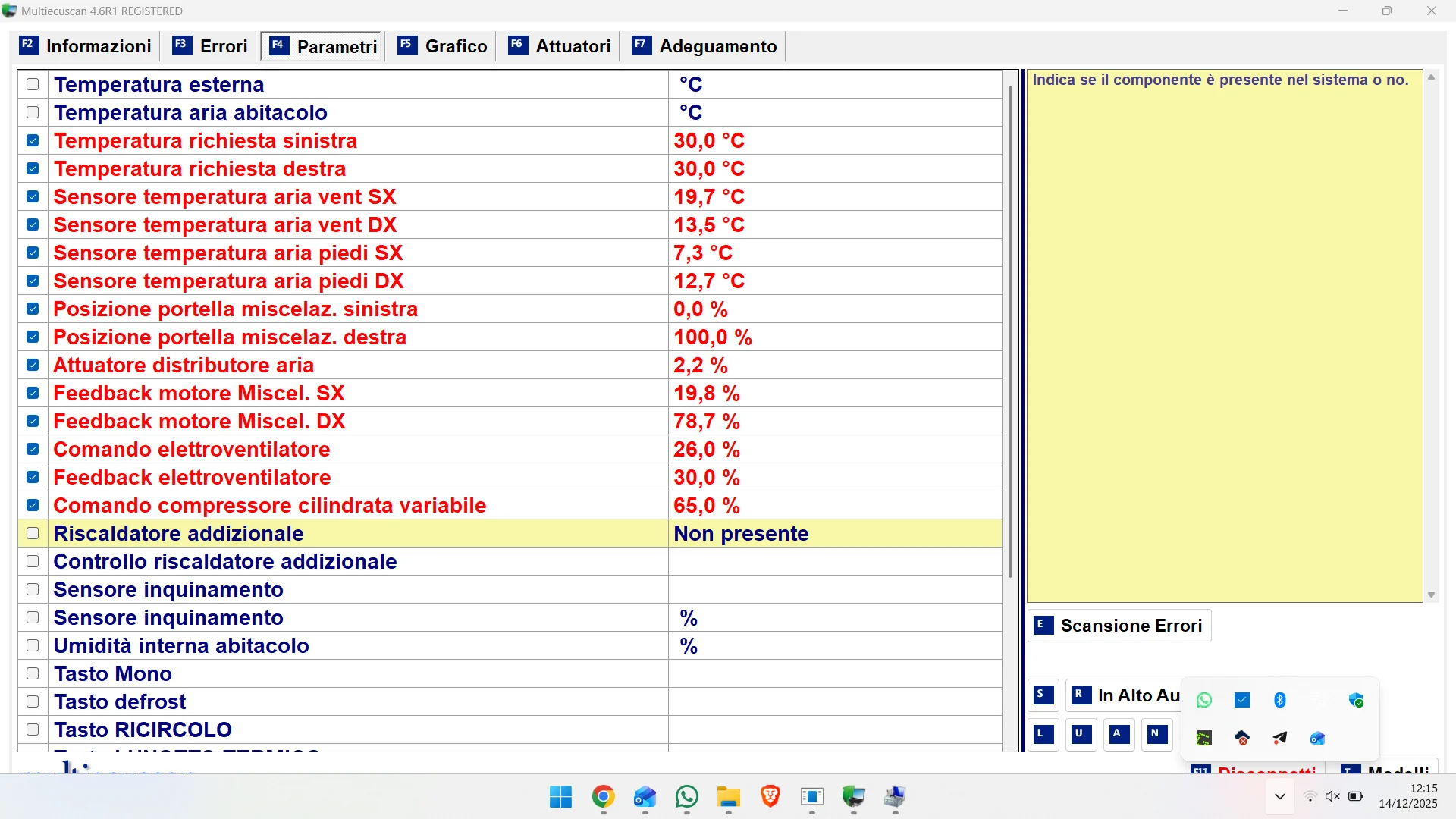Click the Scansione Errori button
Viewport: 1456px width, 819px height.
pyautogui.click(x=1119, y=626)
